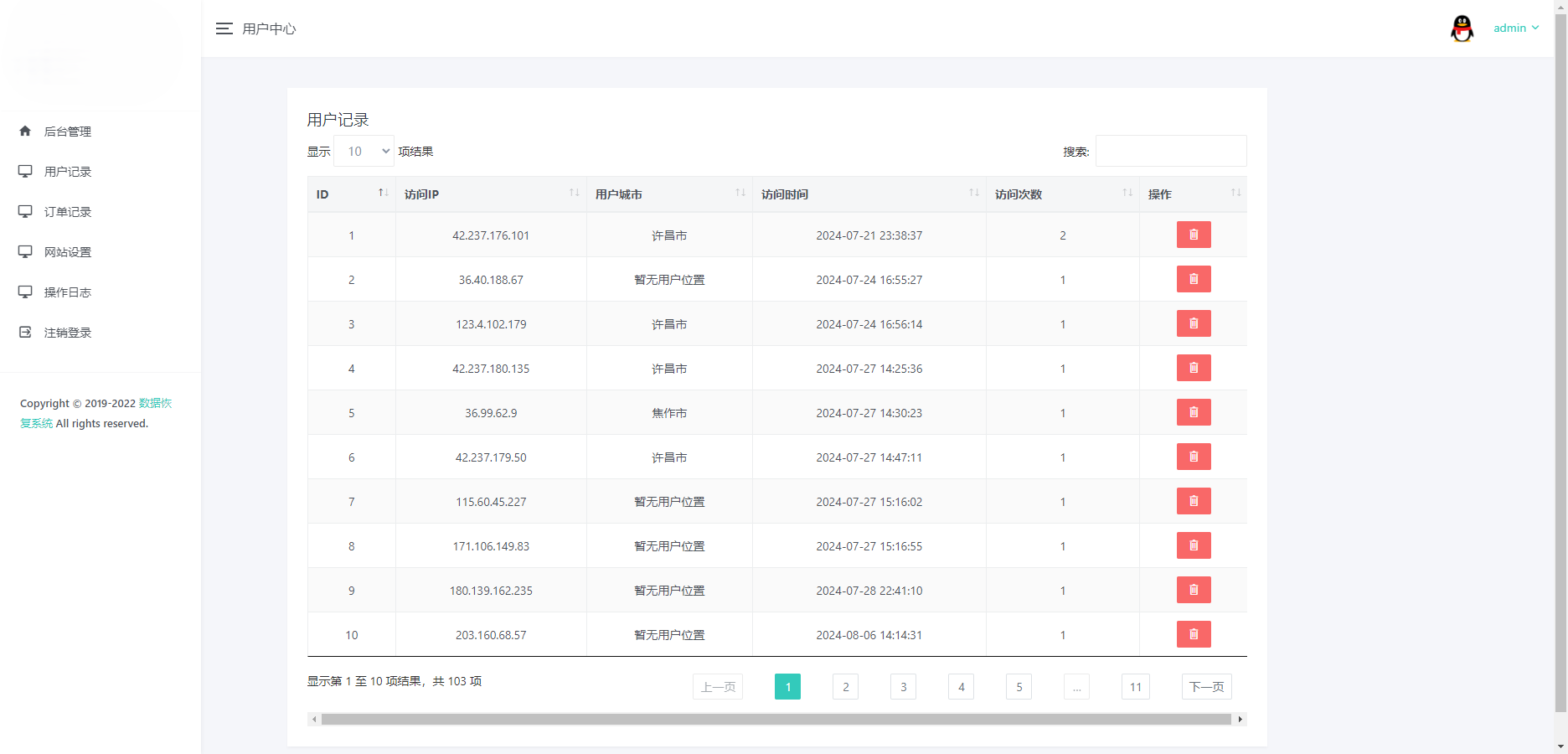Delete the record for IP 171.106.149.83
This screenshot has height=754, width=1568.
[1194, 545]
